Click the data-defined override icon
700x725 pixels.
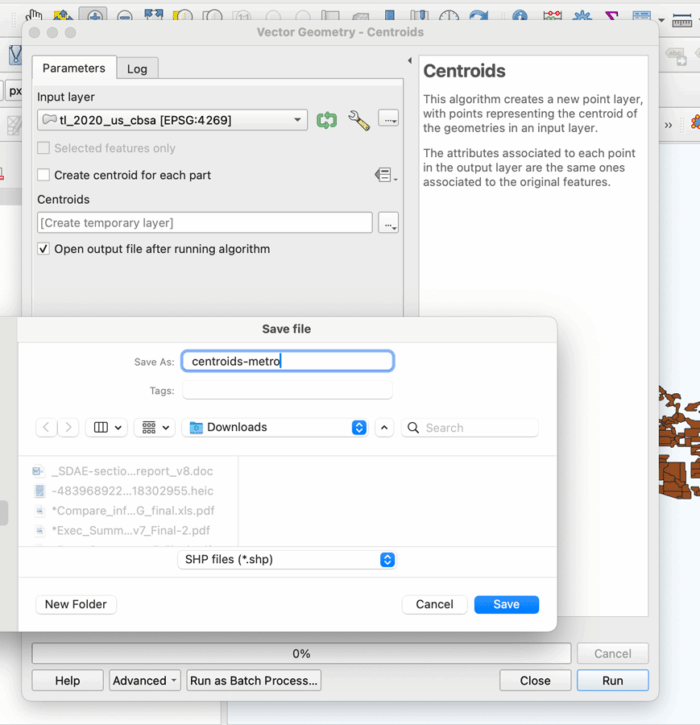tap(385, 175)
